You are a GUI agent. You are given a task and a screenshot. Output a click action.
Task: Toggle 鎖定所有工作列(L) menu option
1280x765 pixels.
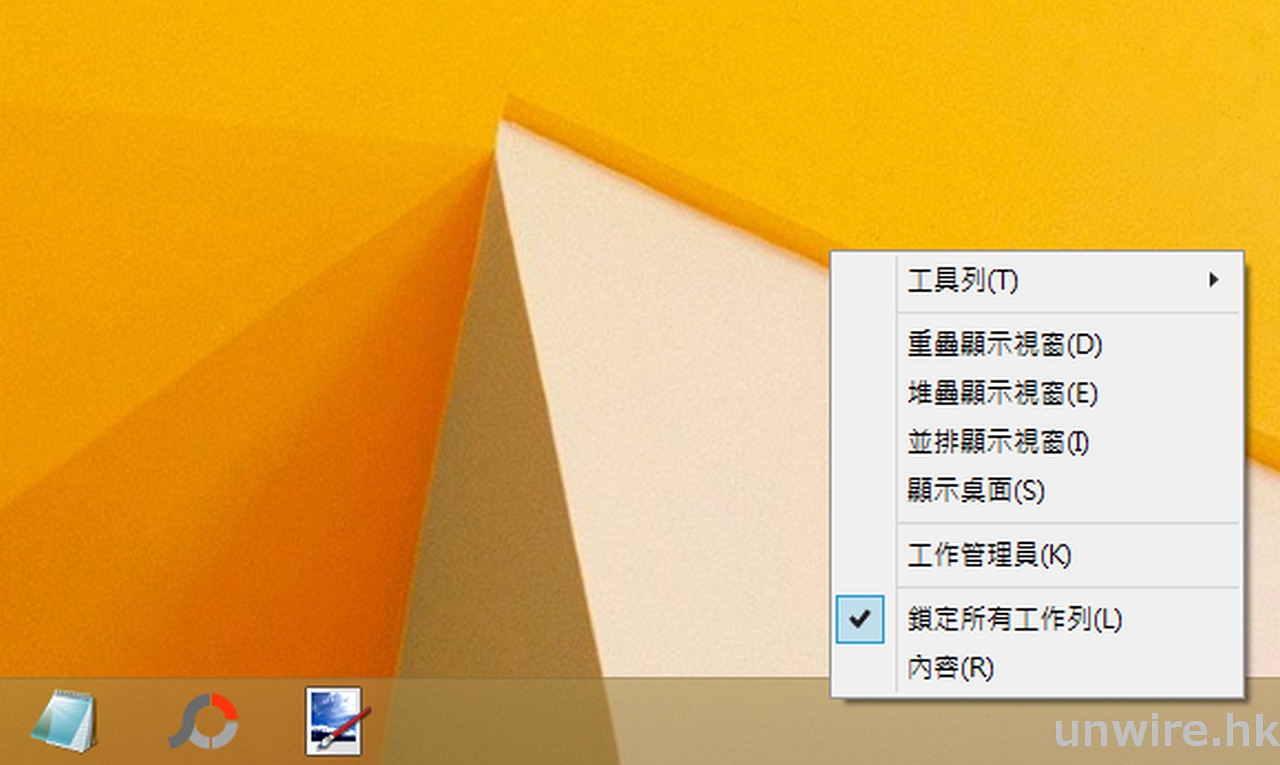point(1014,620)
